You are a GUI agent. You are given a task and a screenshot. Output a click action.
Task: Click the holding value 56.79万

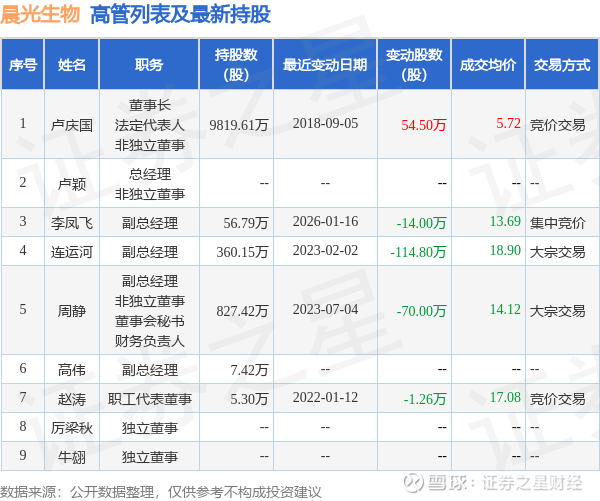(246, 223)
